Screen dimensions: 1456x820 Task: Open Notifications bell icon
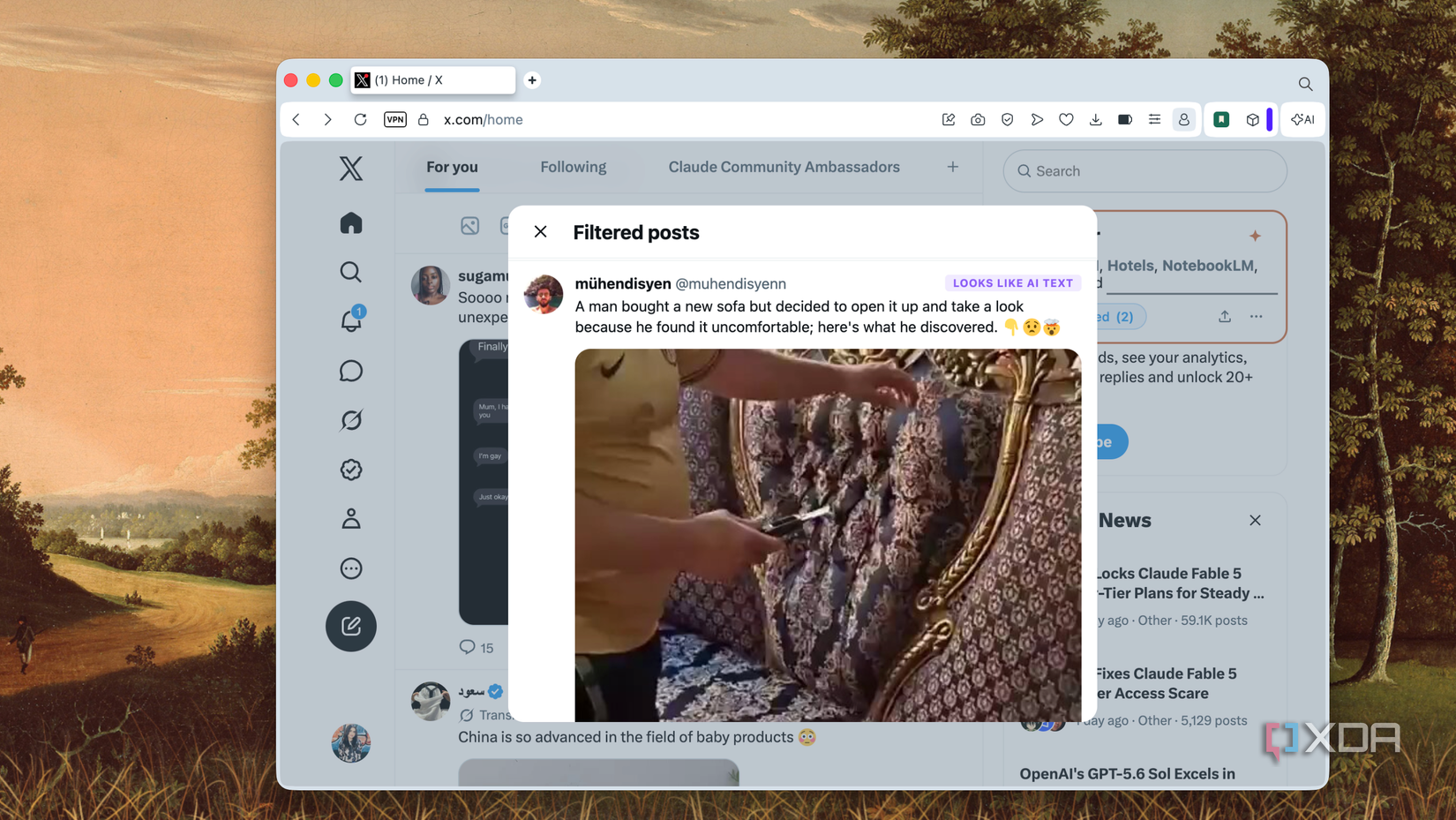pos(351,320)
